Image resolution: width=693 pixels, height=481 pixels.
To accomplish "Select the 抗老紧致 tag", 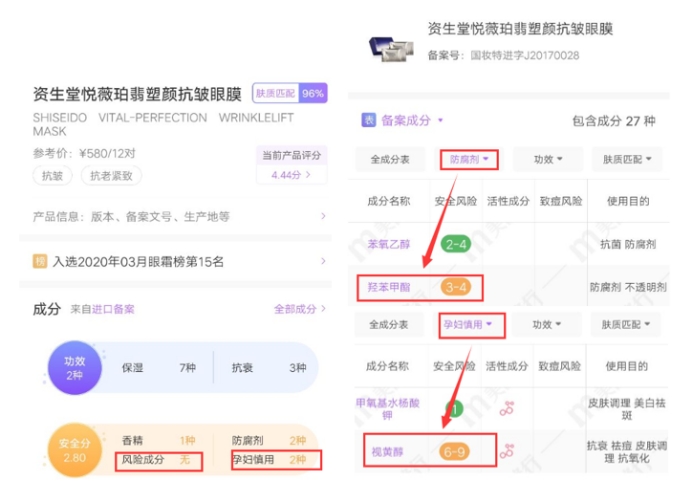I will click(111, 176).
